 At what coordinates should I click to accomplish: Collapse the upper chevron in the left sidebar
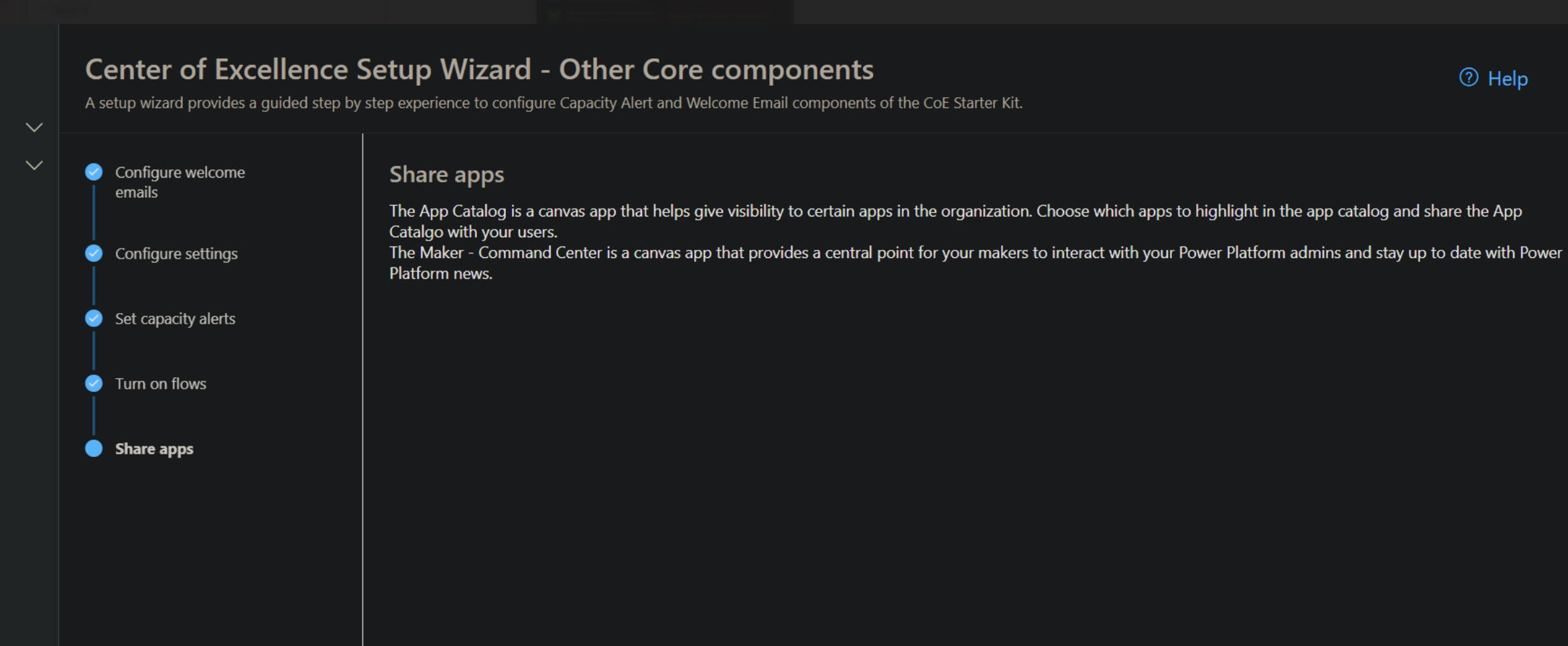point(33,127)
